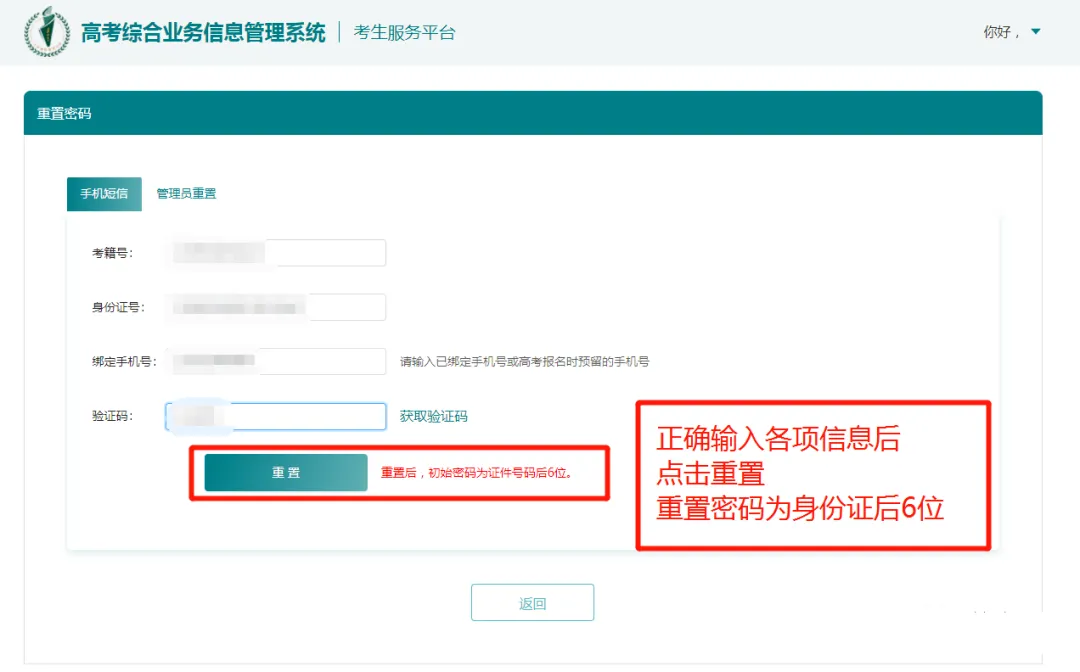Expand the user dropdown arrow next to 你好
Image resolution: width=1080 pixels, height=672 pixels.
[1035, 32]
